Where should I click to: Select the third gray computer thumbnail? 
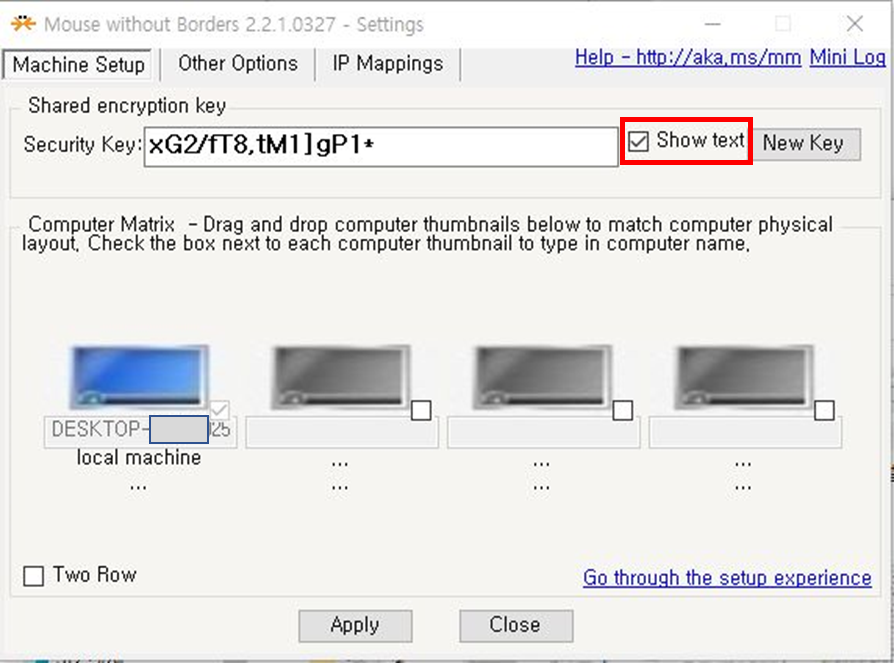(542, 377)
